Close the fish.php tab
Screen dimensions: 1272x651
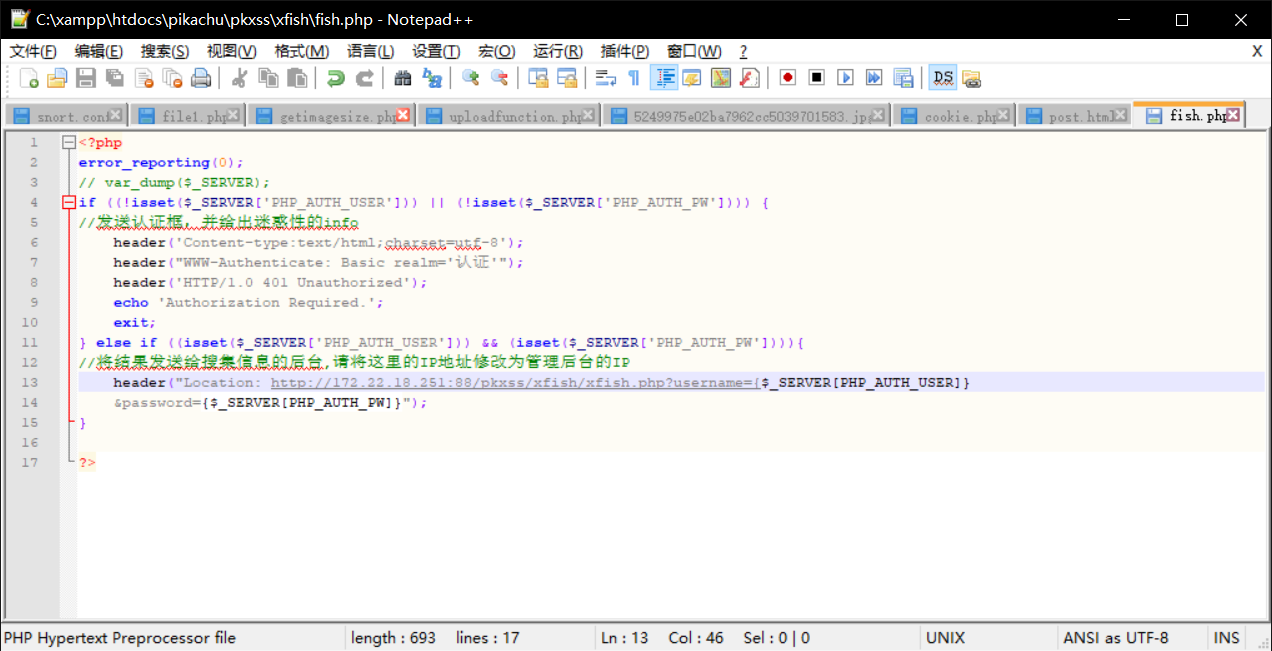point(1233,115)
